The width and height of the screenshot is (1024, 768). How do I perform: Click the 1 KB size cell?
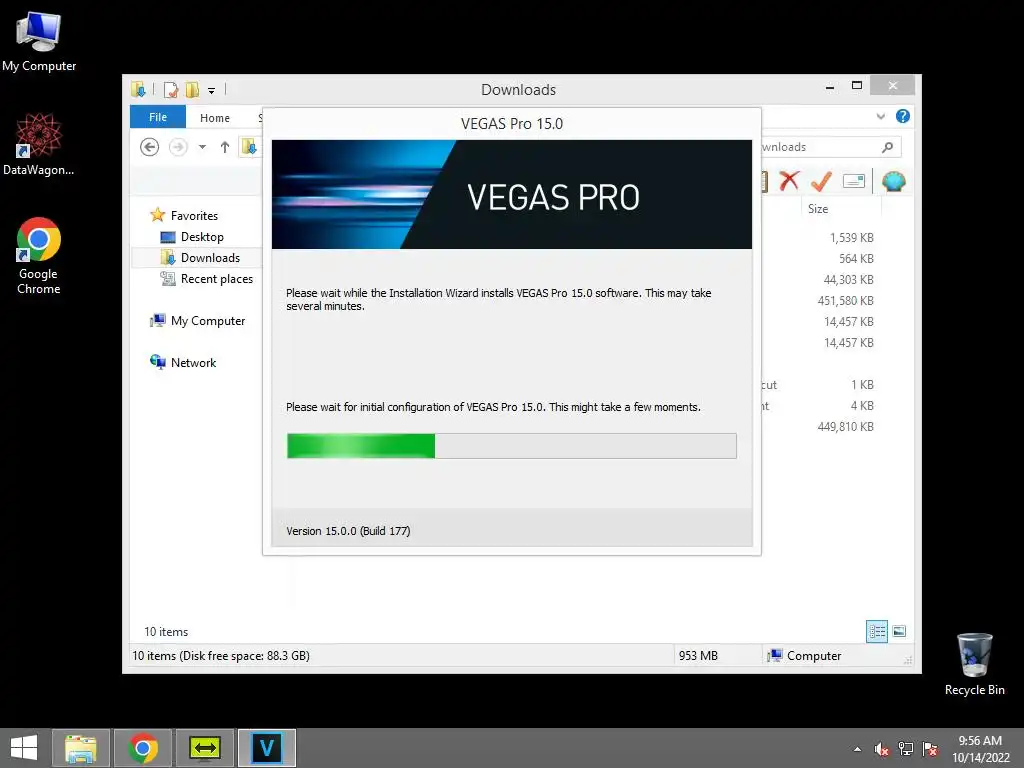pos(862,385)
